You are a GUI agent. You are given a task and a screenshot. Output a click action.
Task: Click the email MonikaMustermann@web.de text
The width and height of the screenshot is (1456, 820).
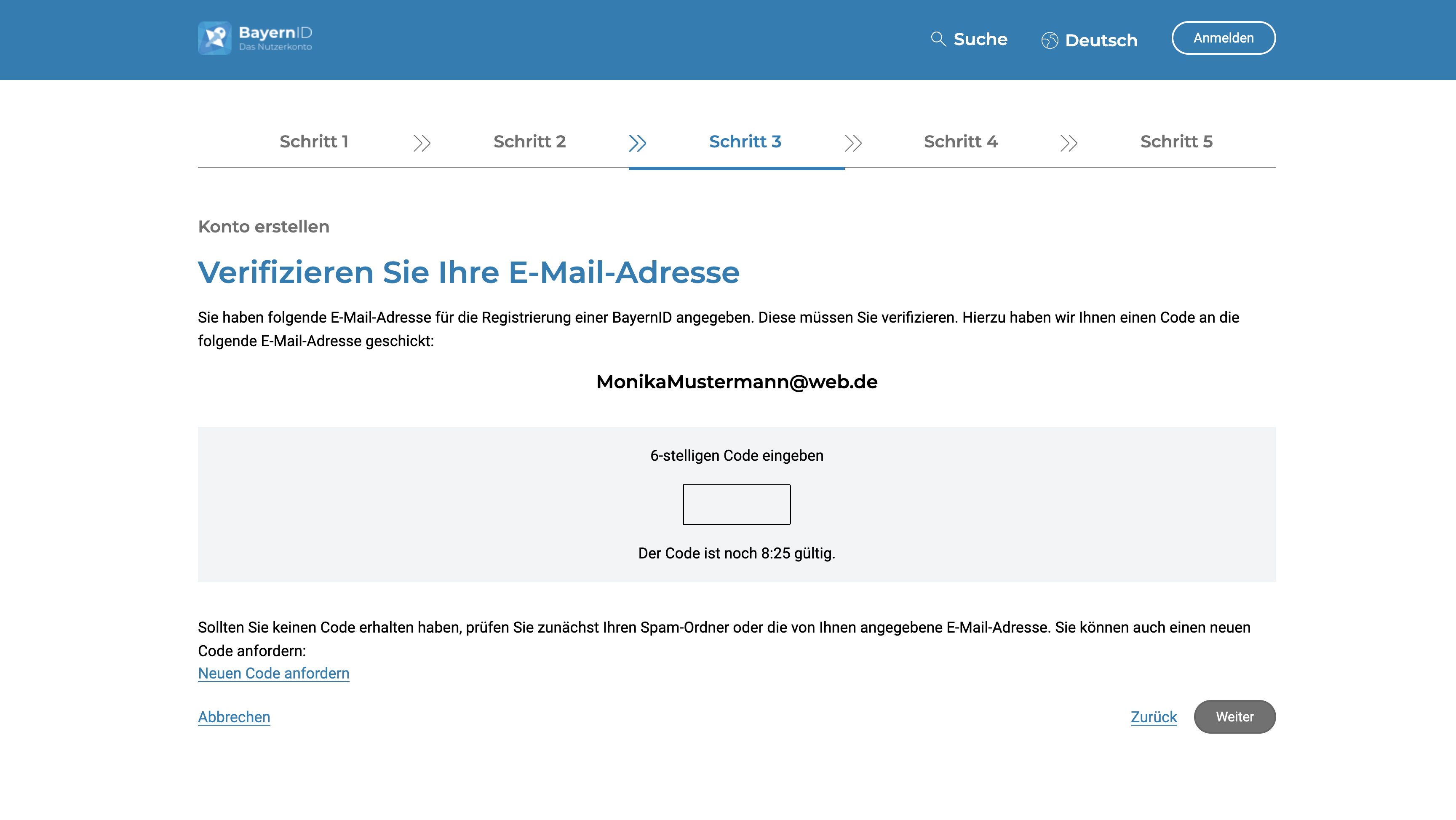(737, 382)
